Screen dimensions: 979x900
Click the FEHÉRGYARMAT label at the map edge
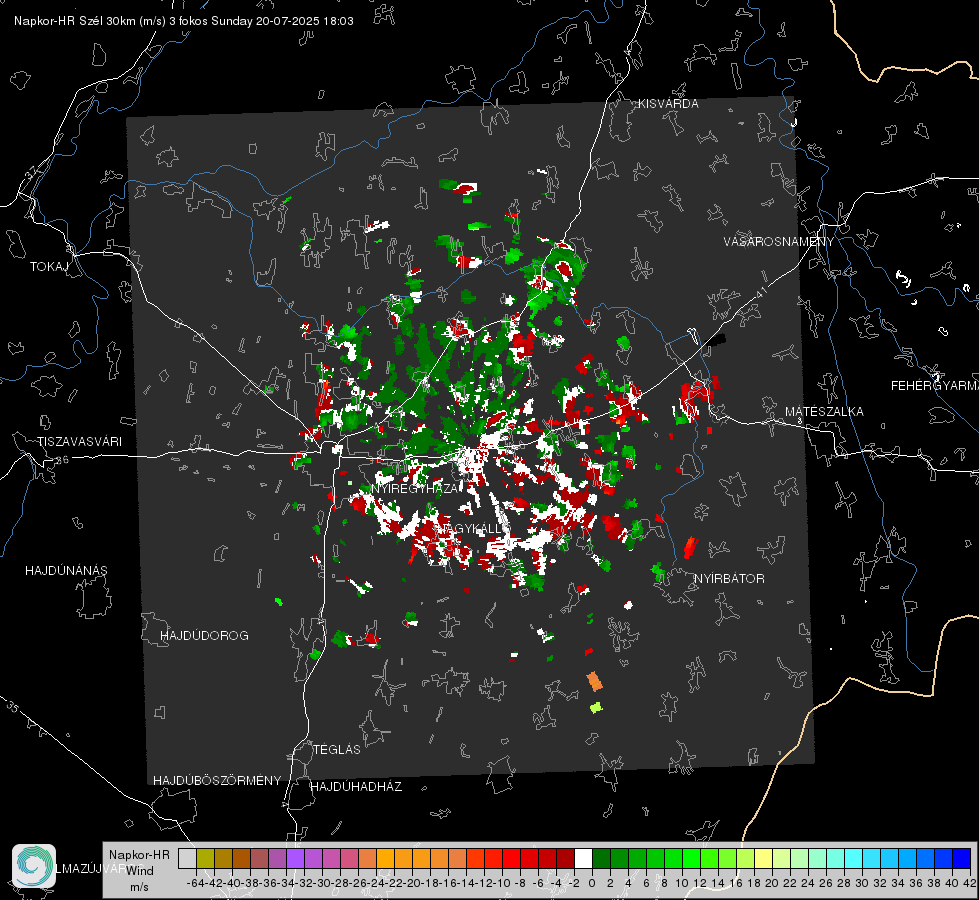[x=934, y=386]
